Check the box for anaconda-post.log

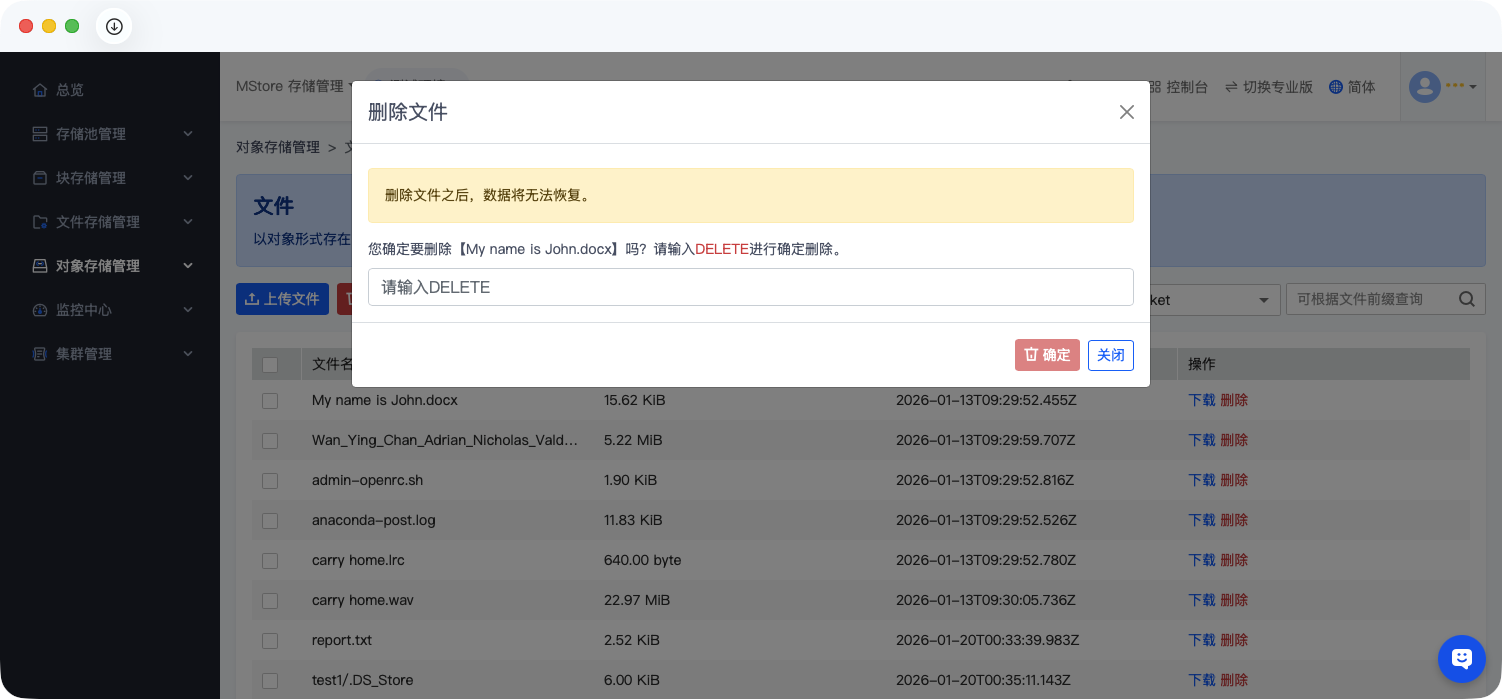coord(270,520)
